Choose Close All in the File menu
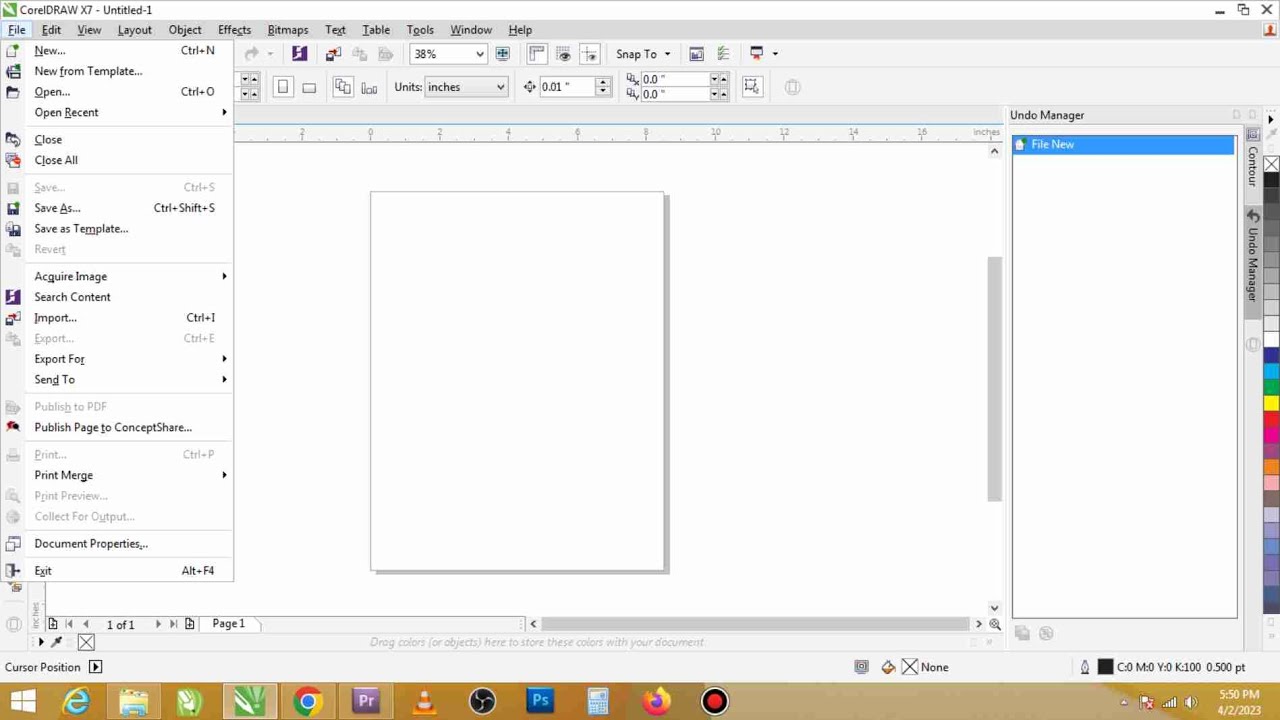1280x720 pixels. coord(117,160)
